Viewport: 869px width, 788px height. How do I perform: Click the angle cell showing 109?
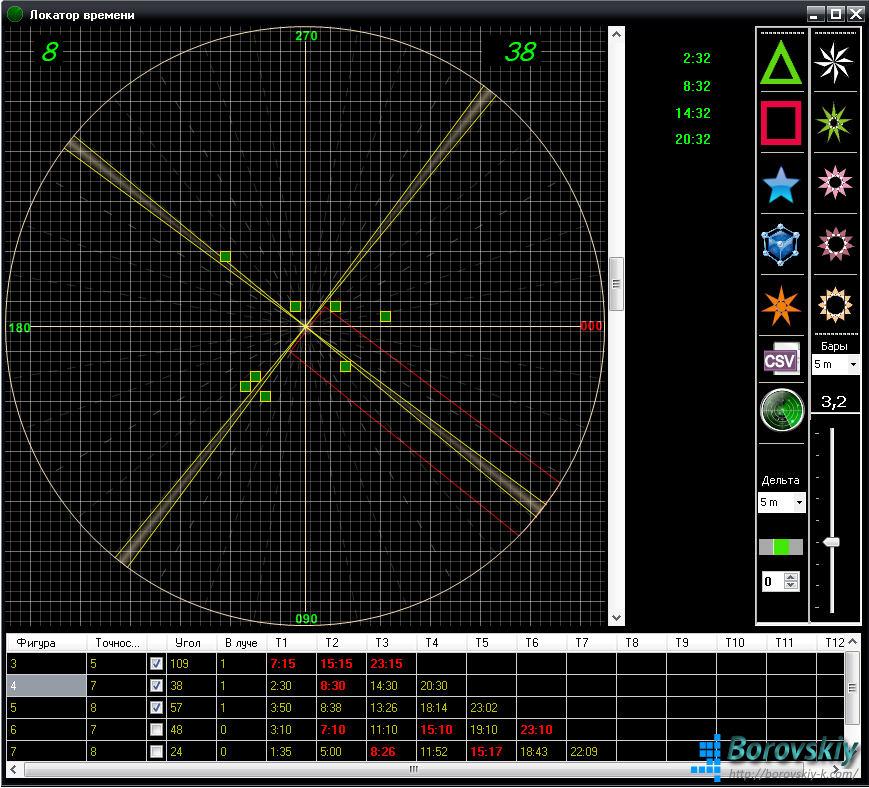(x=191, y=663)
